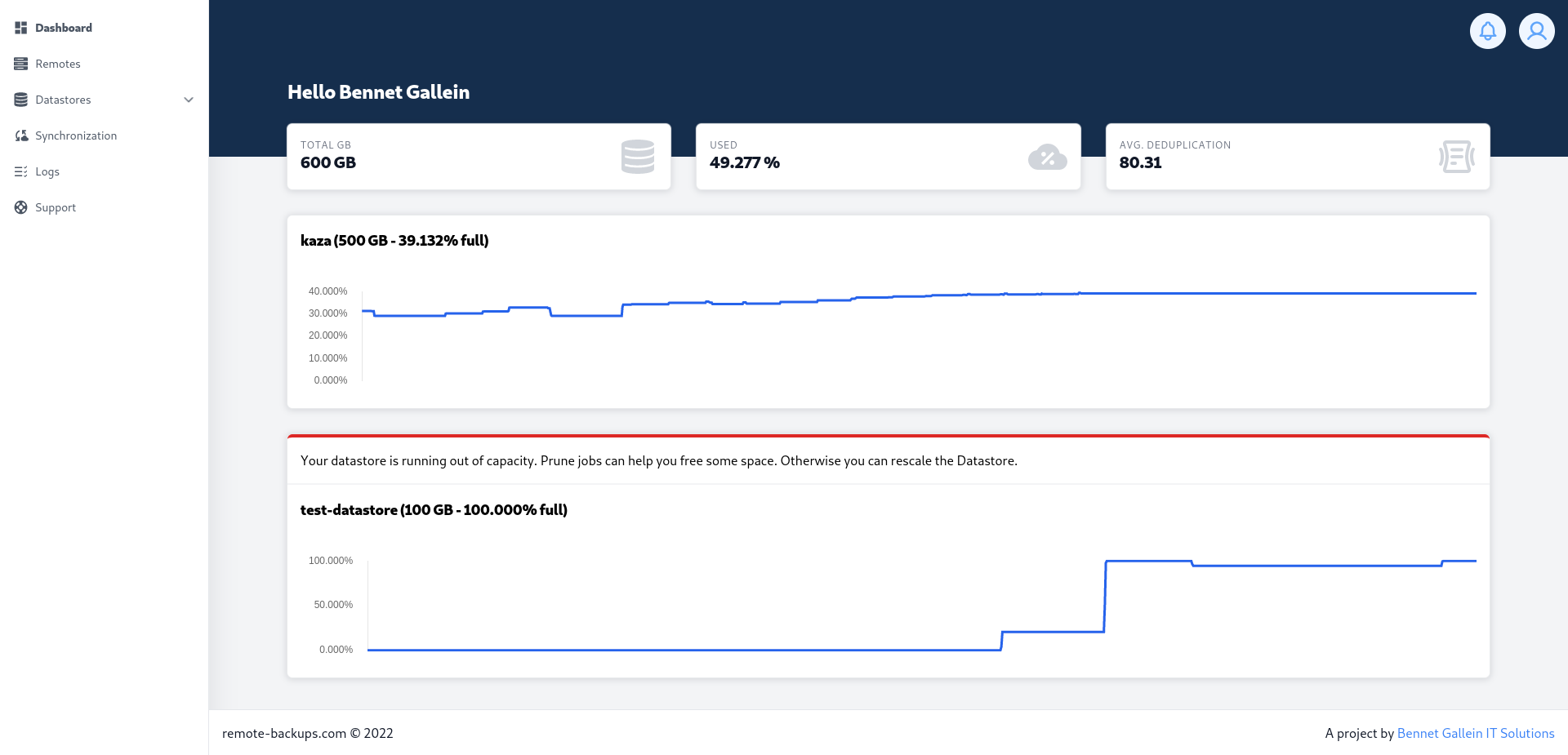Open Bennet Gallein IT Solutions link
Viewport: 1568px width, 755px height.
click(x=1475, y=733)
